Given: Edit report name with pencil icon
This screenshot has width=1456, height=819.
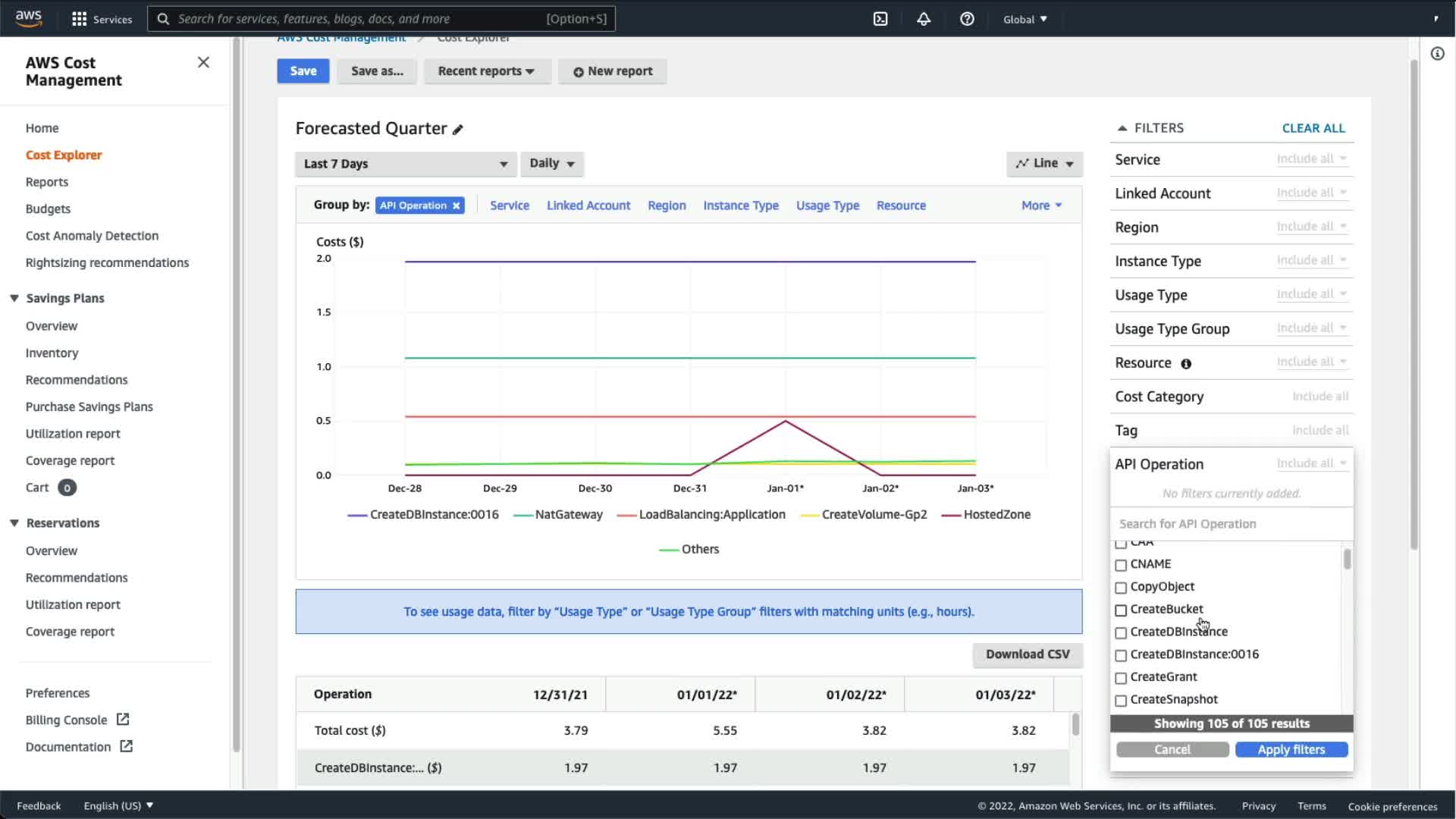Looking at the screenshot, I should [458, 130].
